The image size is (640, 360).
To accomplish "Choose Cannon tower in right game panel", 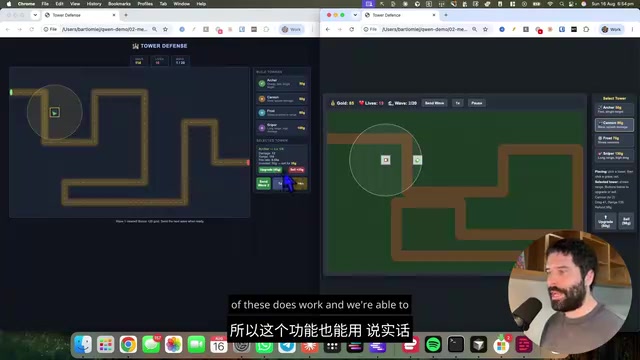I will pyautogui.click(x=614, y=124).
